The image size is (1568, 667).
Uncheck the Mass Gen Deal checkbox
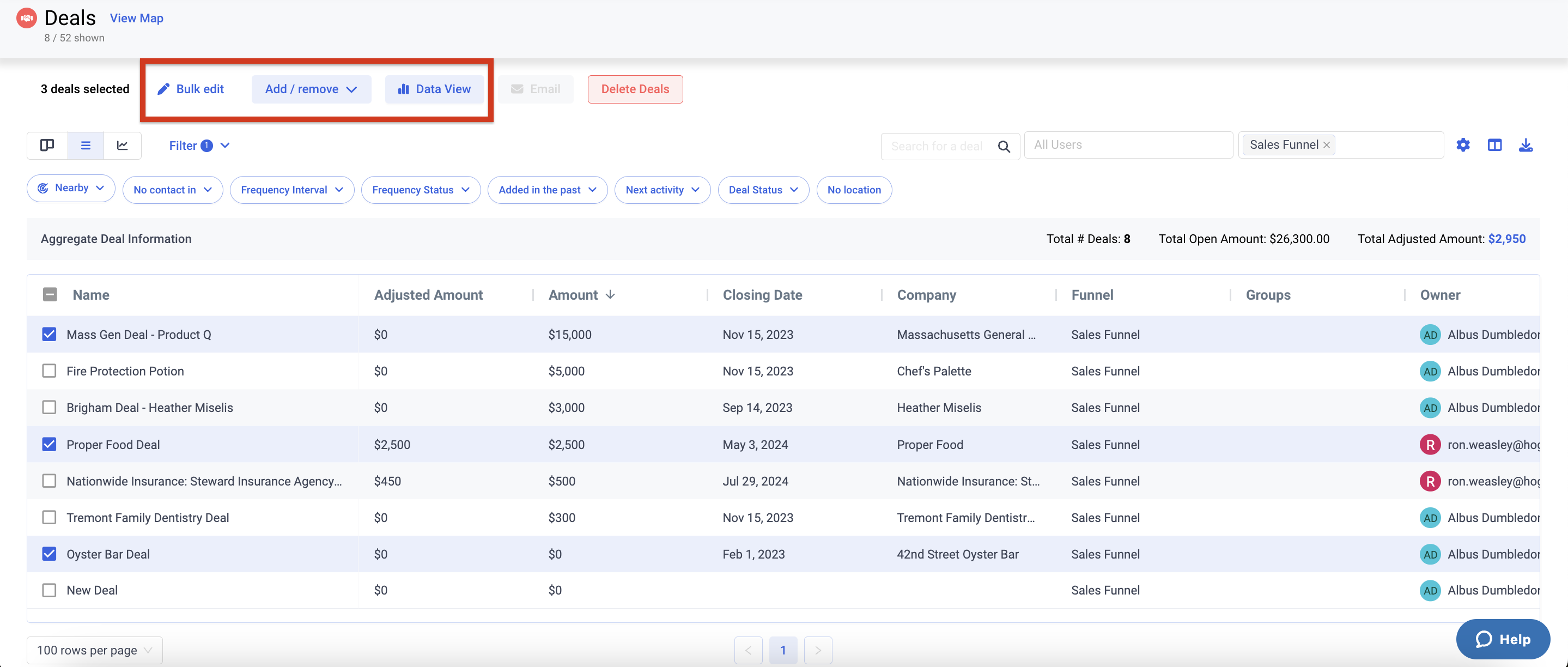click(49, 334)
